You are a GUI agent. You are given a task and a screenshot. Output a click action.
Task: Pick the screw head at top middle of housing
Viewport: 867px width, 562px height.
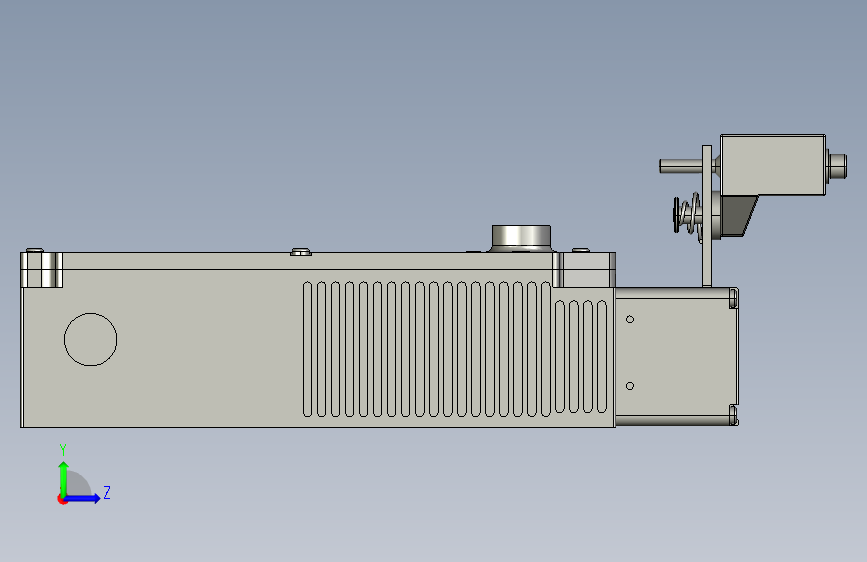click(x=301, y=252)
